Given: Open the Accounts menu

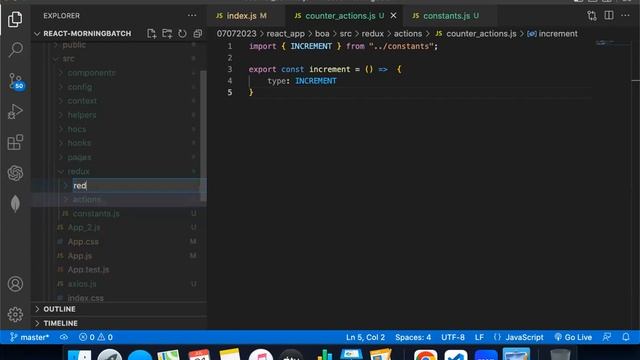Looking at the screenshot, I should pyautogui.click(x=15, y=284).
